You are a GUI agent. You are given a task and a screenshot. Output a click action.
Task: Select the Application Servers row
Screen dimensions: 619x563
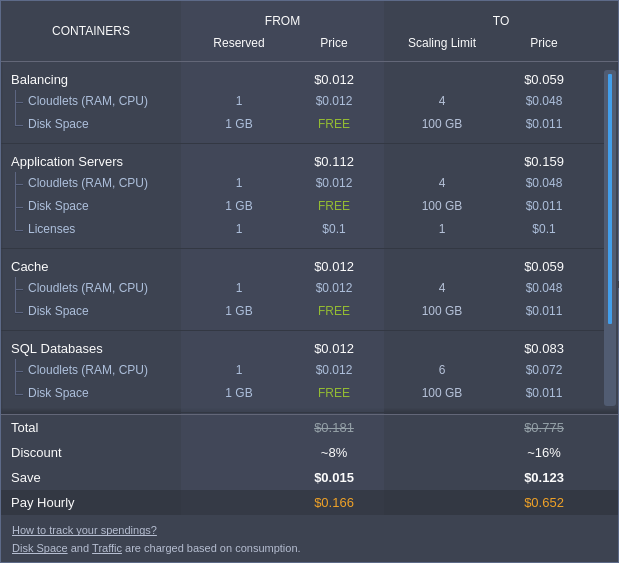(302, 162)
